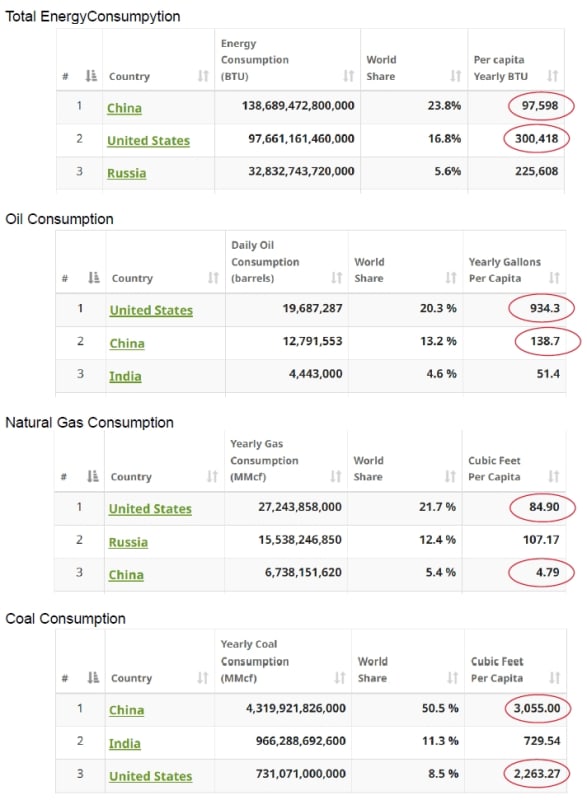Open China link in Coal Consumption table

[126, 710]
